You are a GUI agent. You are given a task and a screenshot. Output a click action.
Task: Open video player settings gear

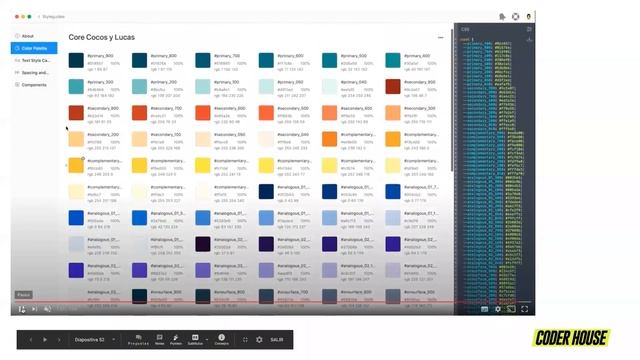click(x=498, y=309)
